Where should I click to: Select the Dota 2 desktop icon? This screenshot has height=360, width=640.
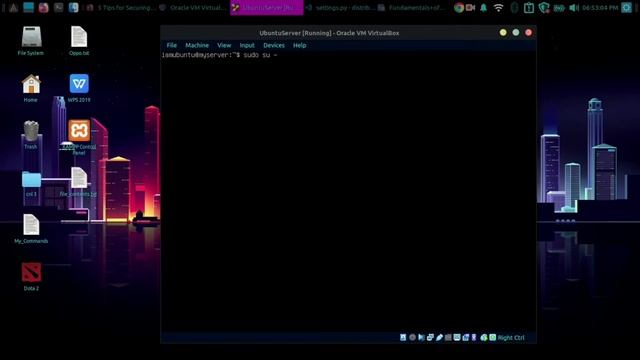(31, 277)
